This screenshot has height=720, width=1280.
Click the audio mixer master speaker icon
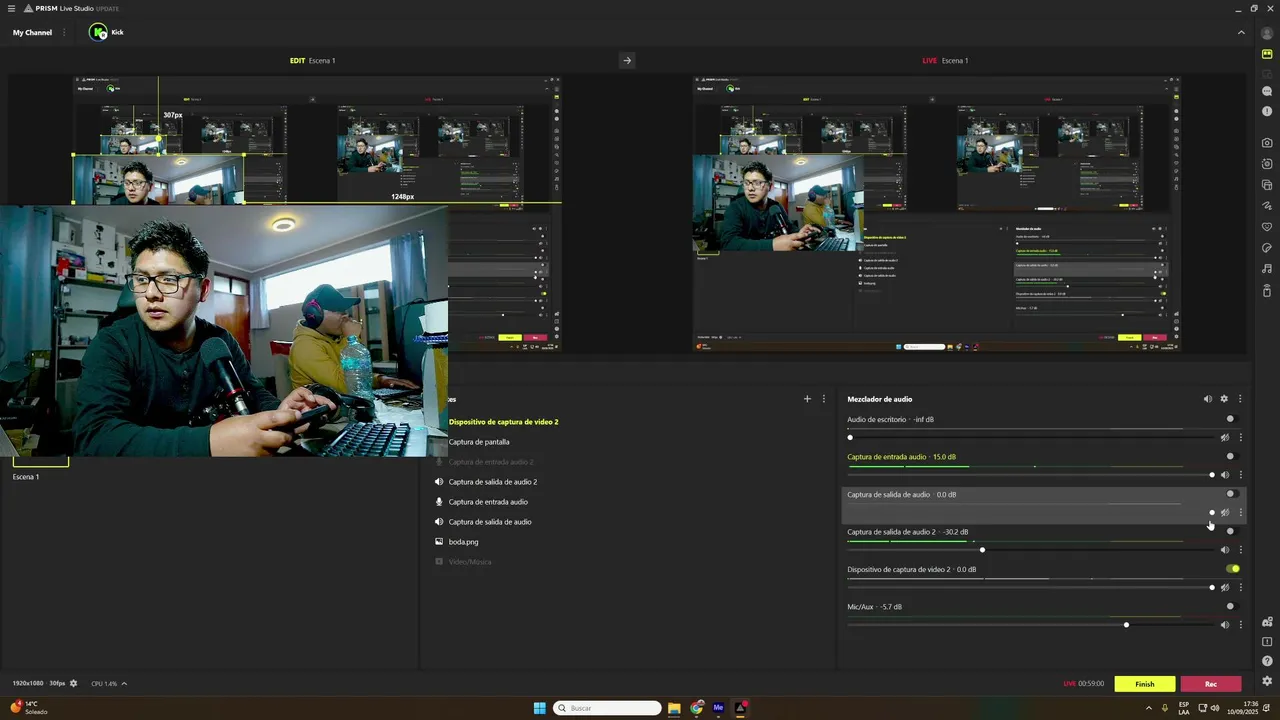1207,399
